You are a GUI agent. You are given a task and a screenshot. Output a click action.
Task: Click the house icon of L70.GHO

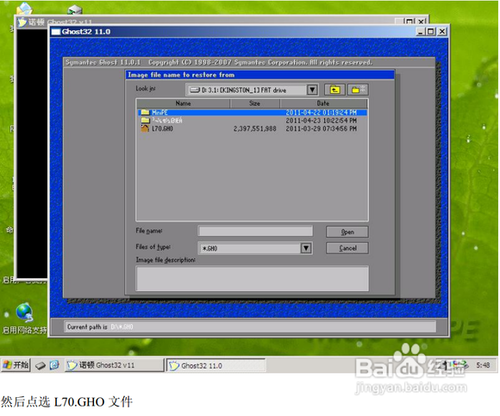(x=145, y=128)
